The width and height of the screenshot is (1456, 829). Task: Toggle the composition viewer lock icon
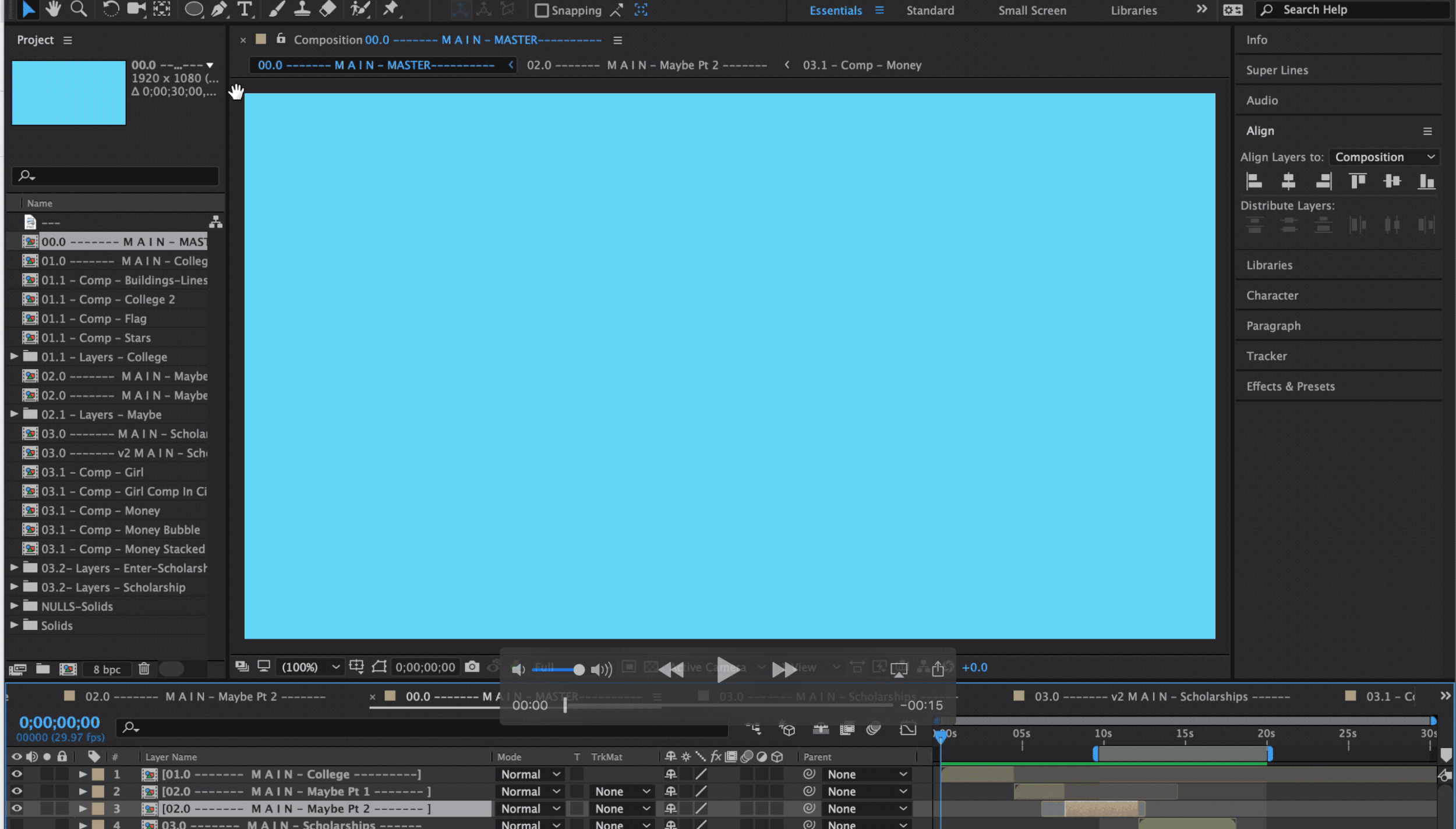coord(281,38)
